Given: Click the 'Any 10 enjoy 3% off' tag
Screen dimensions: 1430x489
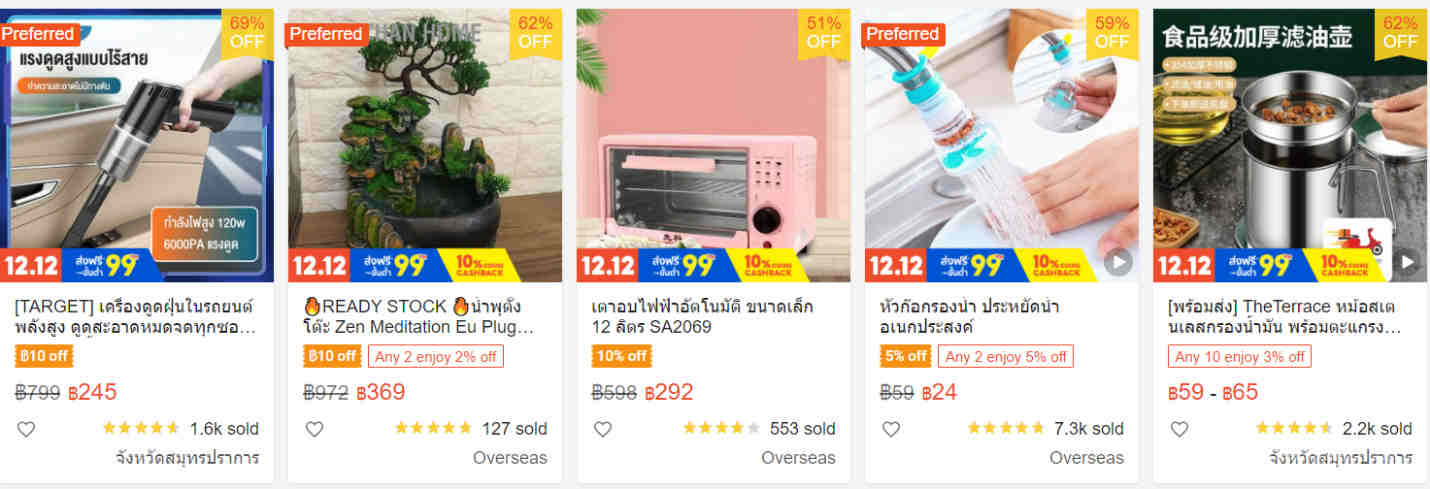Looking at the screenshot, I should [x=1239, y=356].
